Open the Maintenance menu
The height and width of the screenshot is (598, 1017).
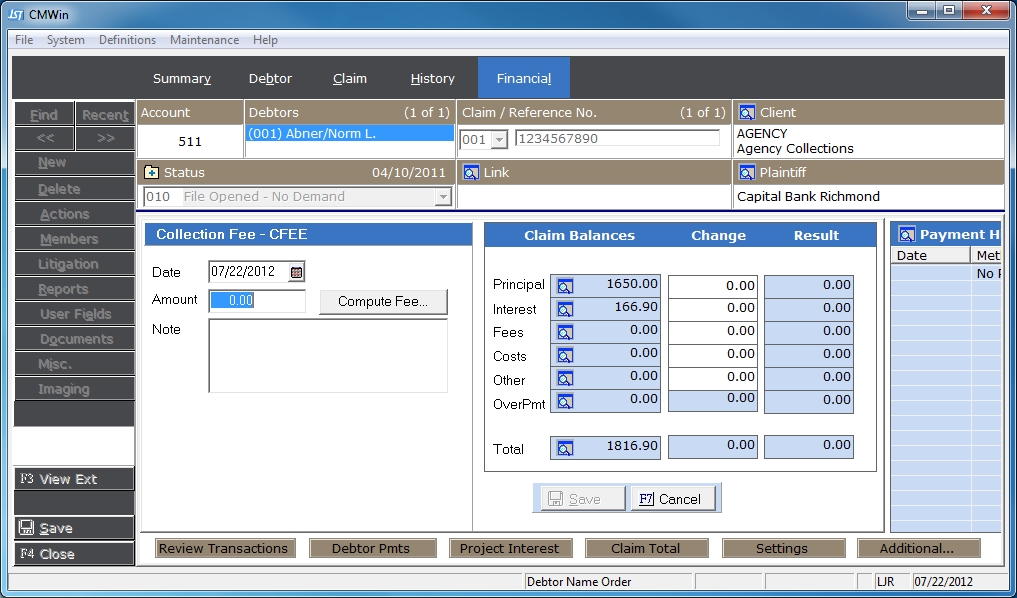pos(204,40)
